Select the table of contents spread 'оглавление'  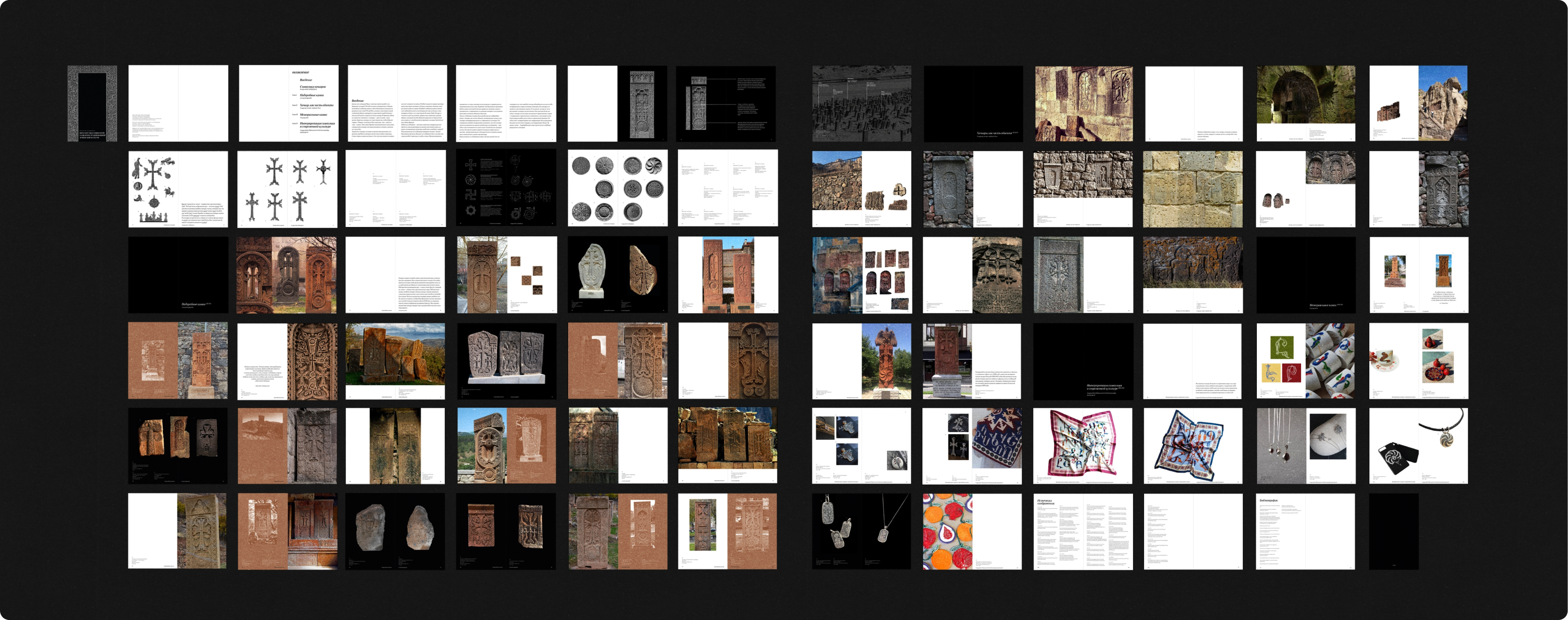tap(288, 104)
